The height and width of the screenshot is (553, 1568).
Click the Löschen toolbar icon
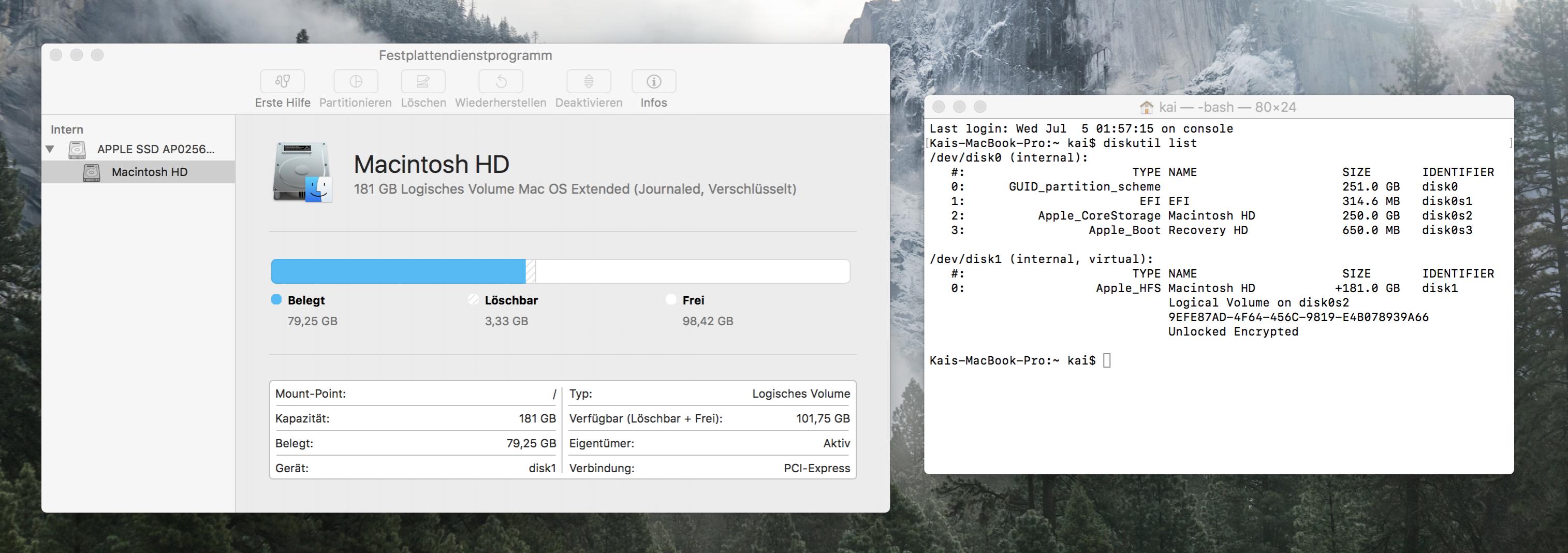click(423, 82)
